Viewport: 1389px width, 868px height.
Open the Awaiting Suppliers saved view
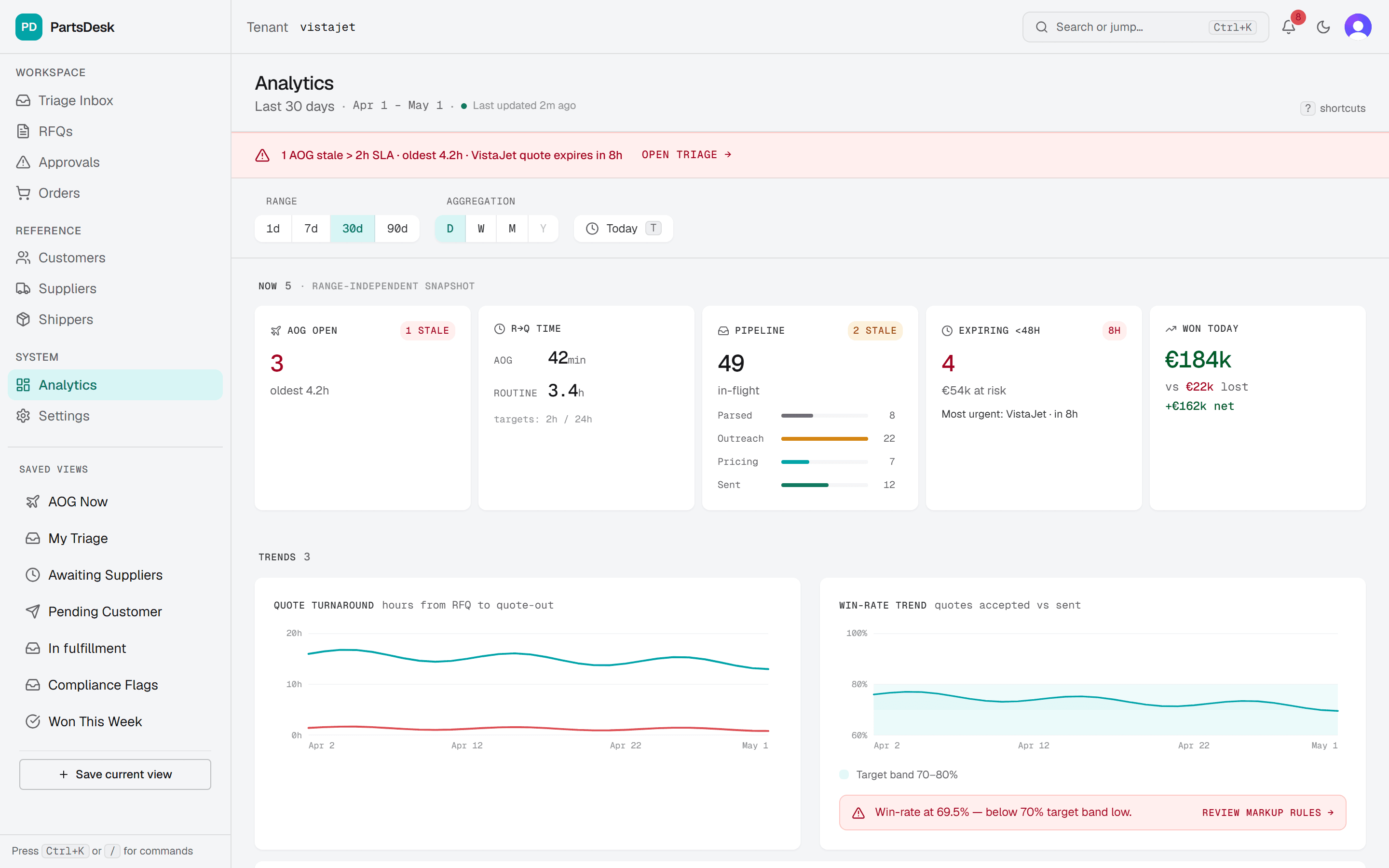tap(115, 575)
